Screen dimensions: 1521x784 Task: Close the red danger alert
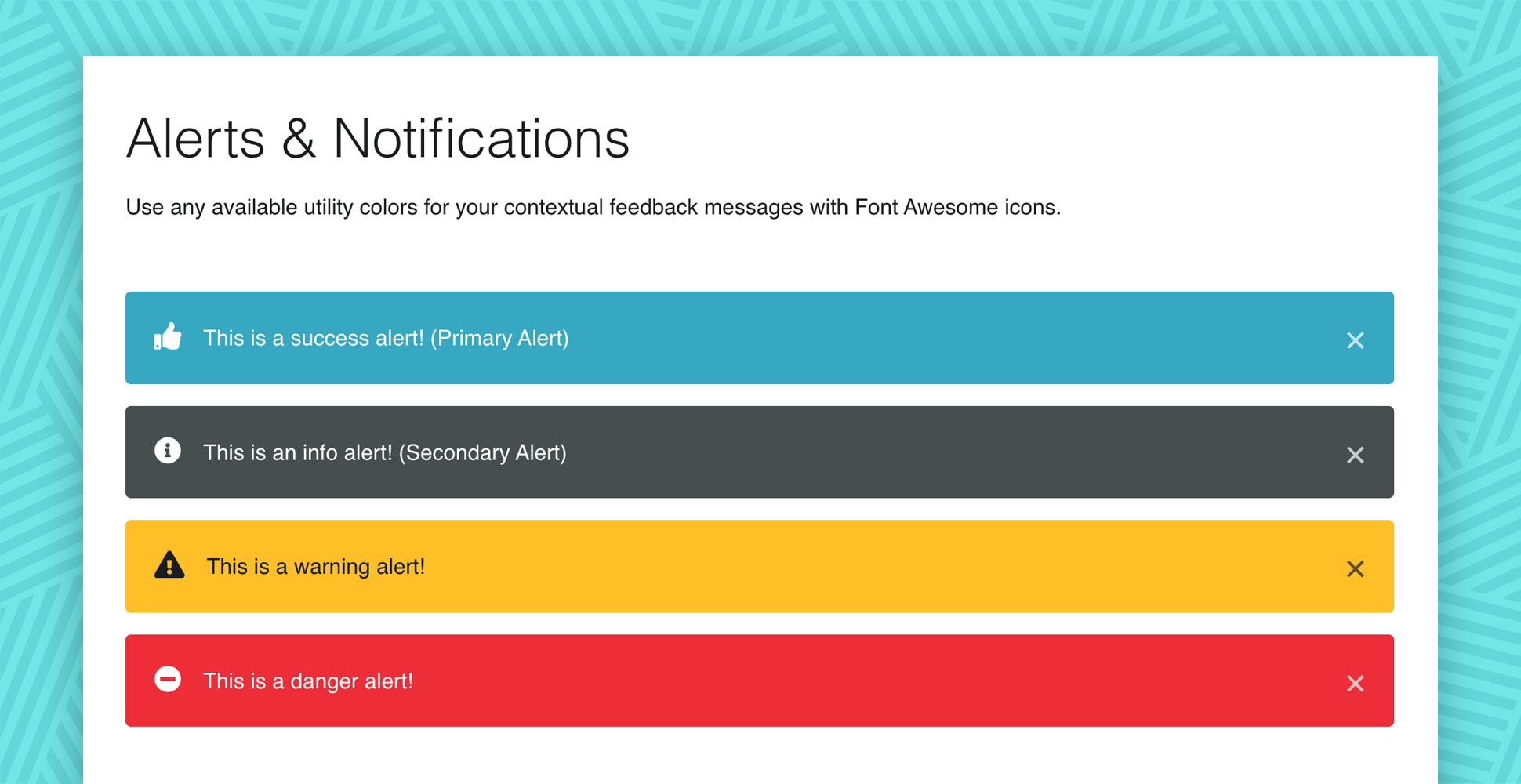click(x=1355, y=684)
